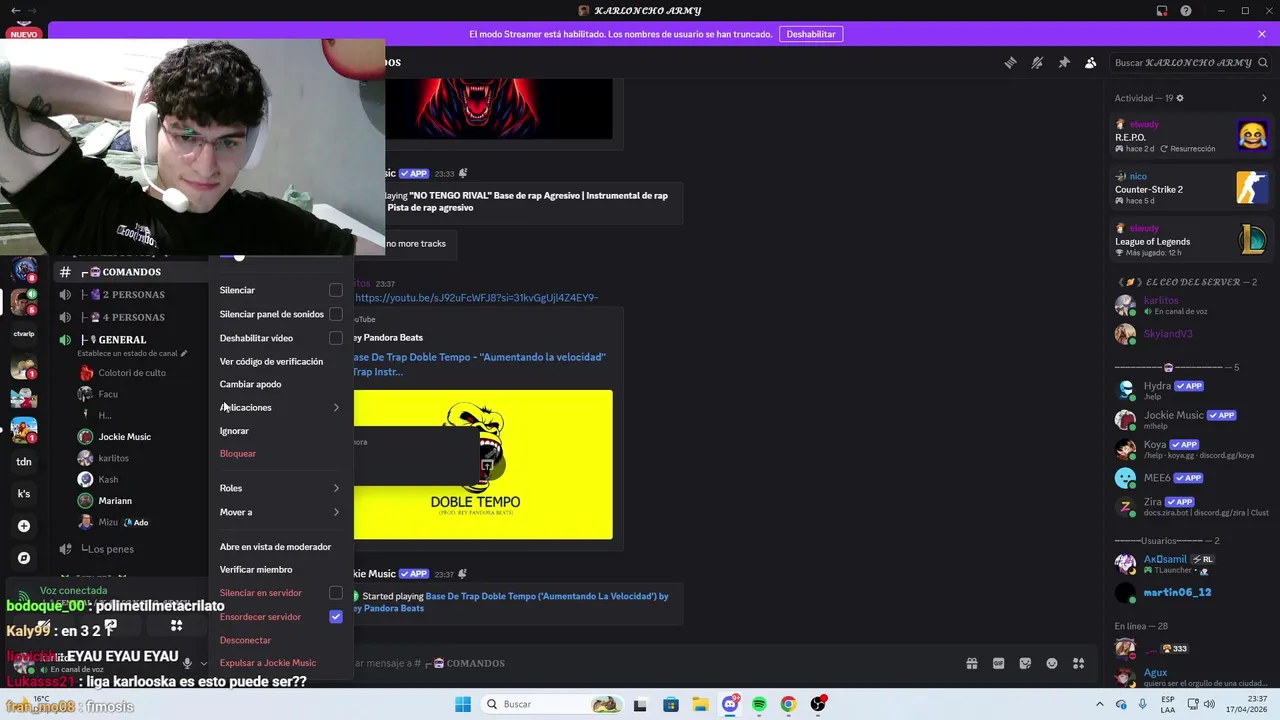Tick the Deshabilitar vídeo checkbox
The height and width of the screenshot is (720, 1280).
[336, 338]
